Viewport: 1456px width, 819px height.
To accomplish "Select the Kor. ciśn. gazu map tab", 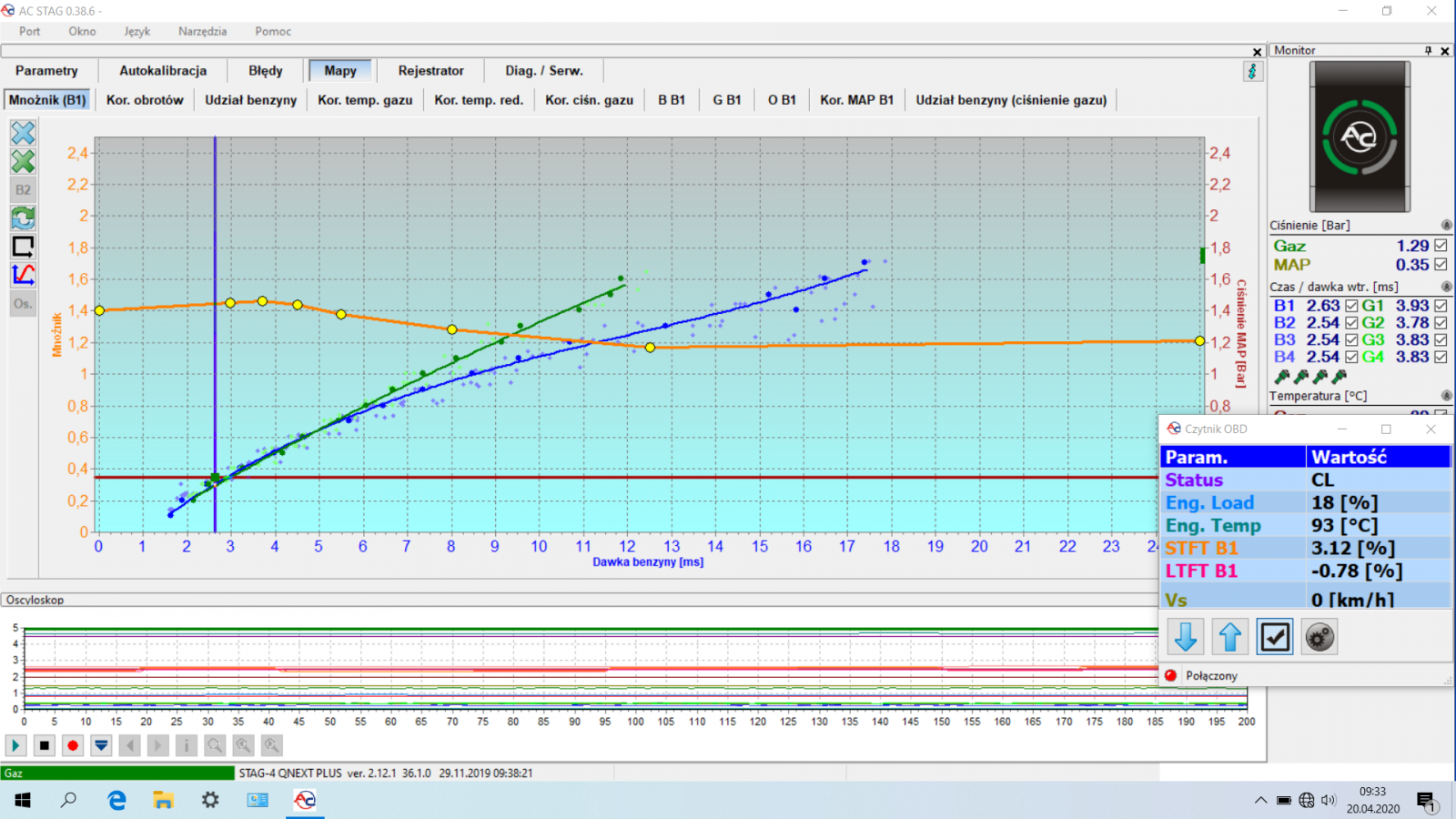I will click(589, 100).
